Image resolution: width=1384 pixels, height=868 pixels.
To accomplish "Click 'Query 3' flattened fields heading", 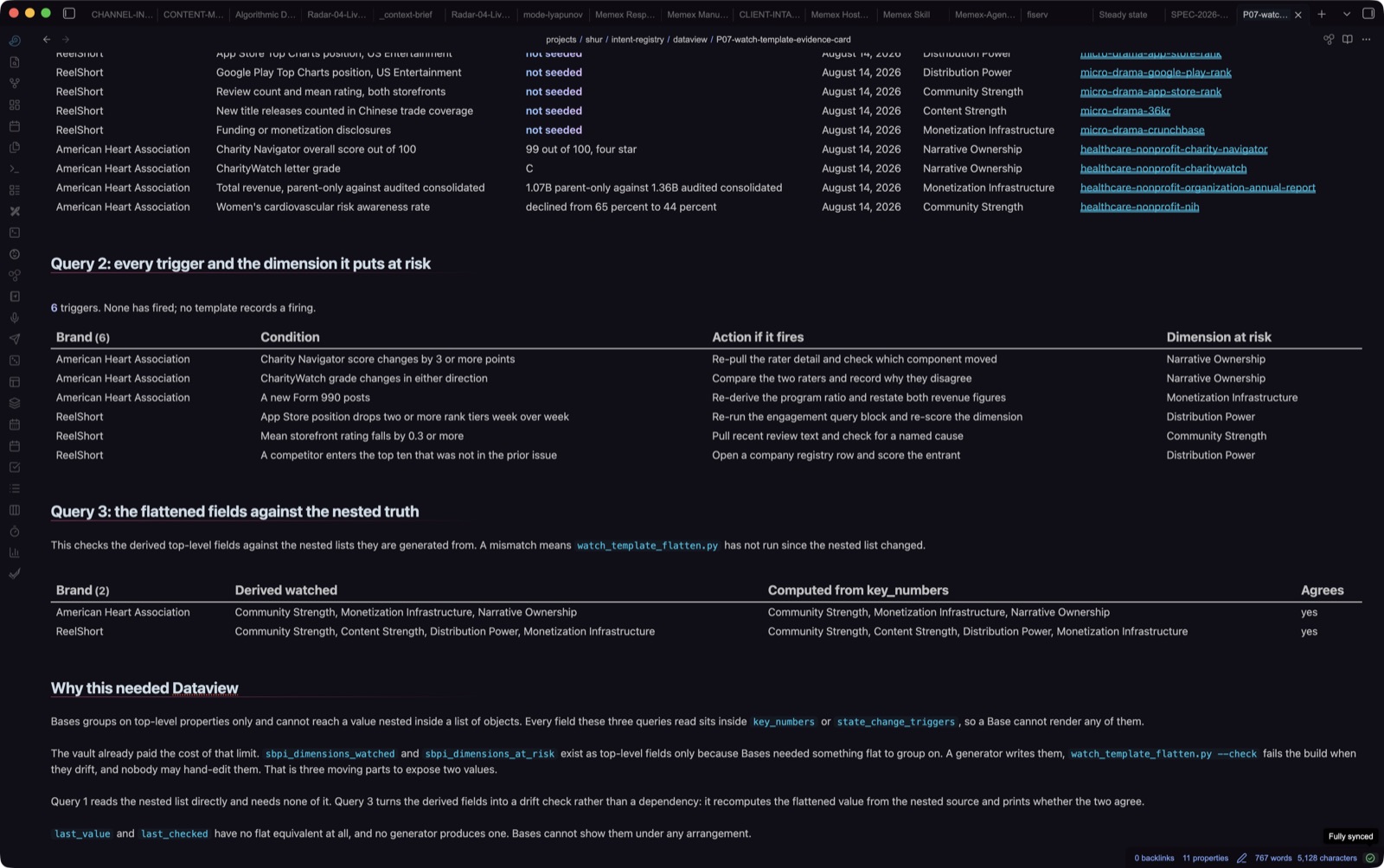I will coord(234,512).
